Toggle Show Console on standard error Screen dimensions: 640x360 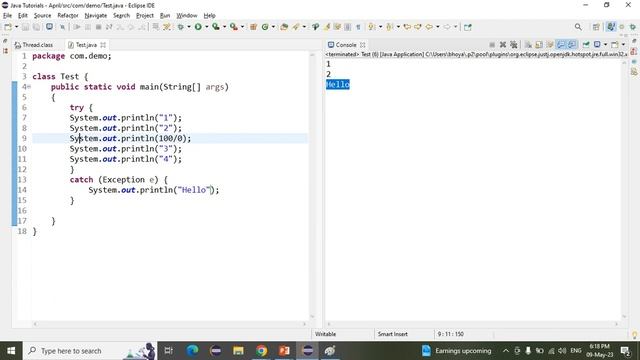coord(572,45)
